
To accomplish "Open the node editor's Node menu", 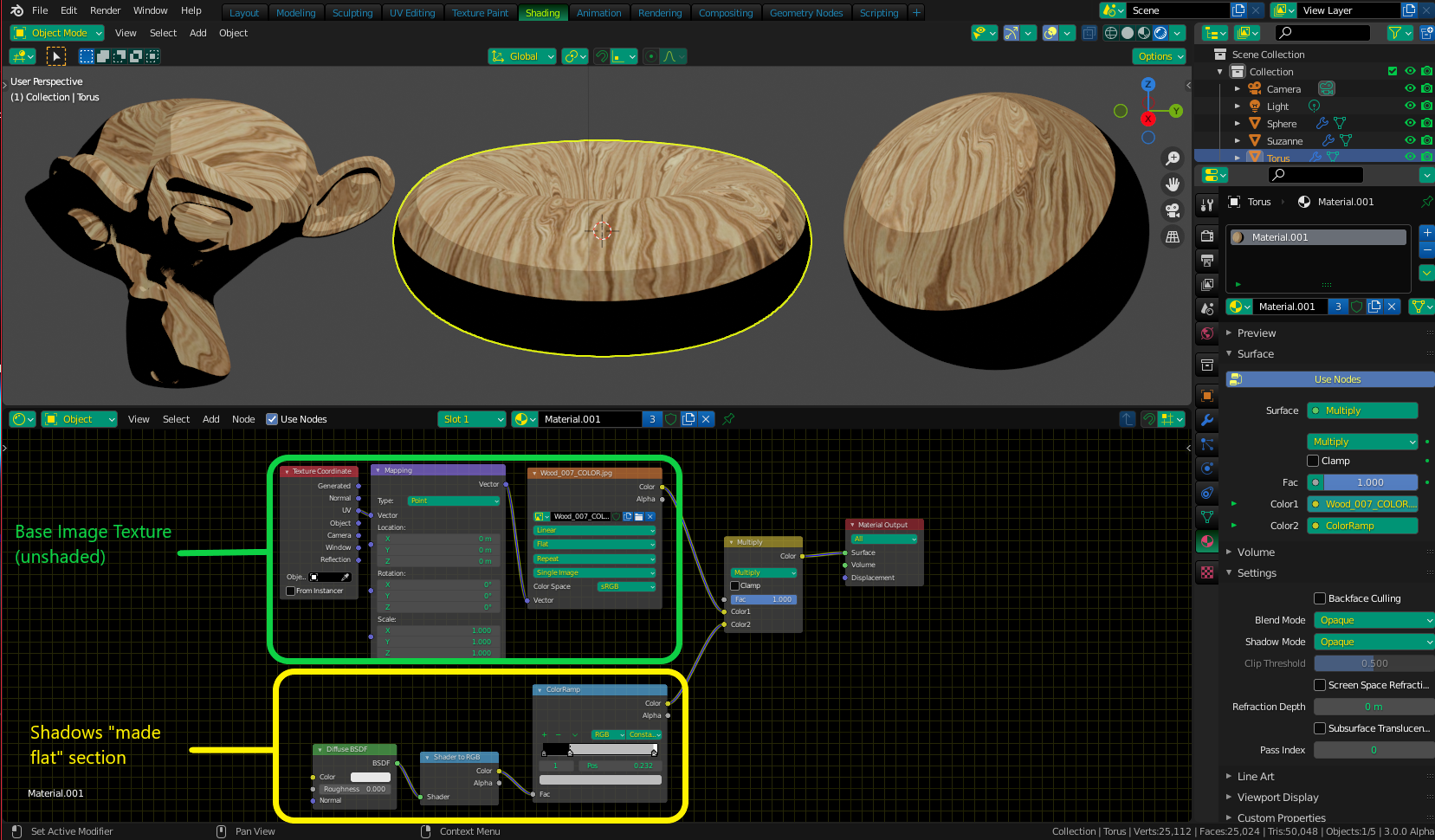I will (243, 419).
